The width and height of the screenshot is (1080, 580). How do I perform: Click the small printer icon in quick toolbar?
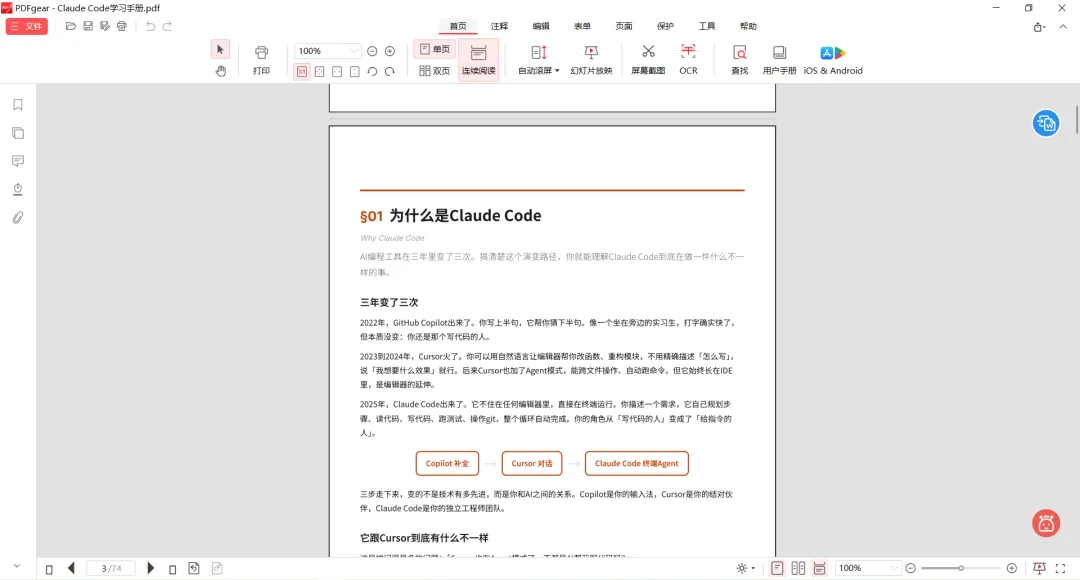tap(122, 26)
